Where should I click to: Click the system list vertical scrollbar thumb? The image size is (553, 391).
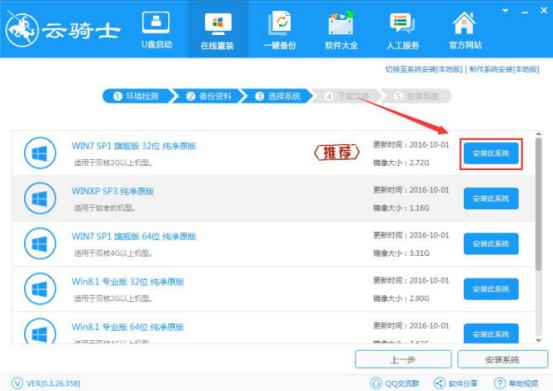tap(538, 204)
